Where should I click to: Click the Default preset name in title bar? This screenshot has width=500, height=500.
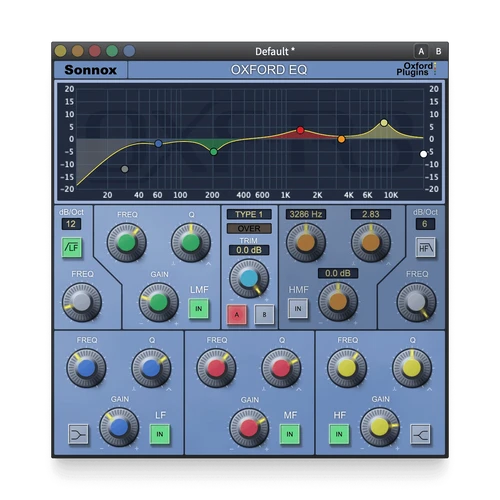click(275, 51)
